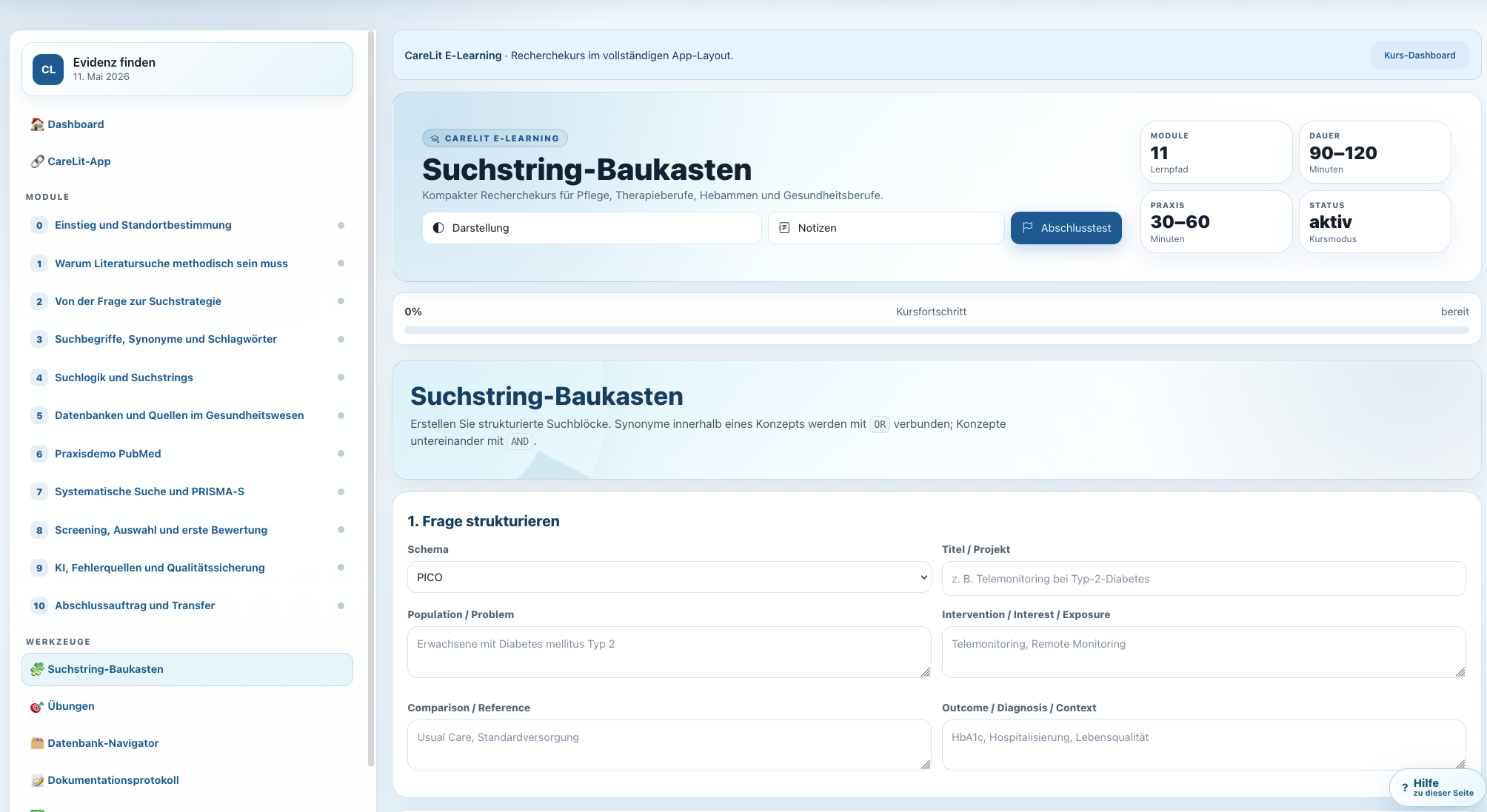The width and height of the screenshot is (1487, 812).
Task: Click the Übungen target icon
Action: [x=37, y=706]
